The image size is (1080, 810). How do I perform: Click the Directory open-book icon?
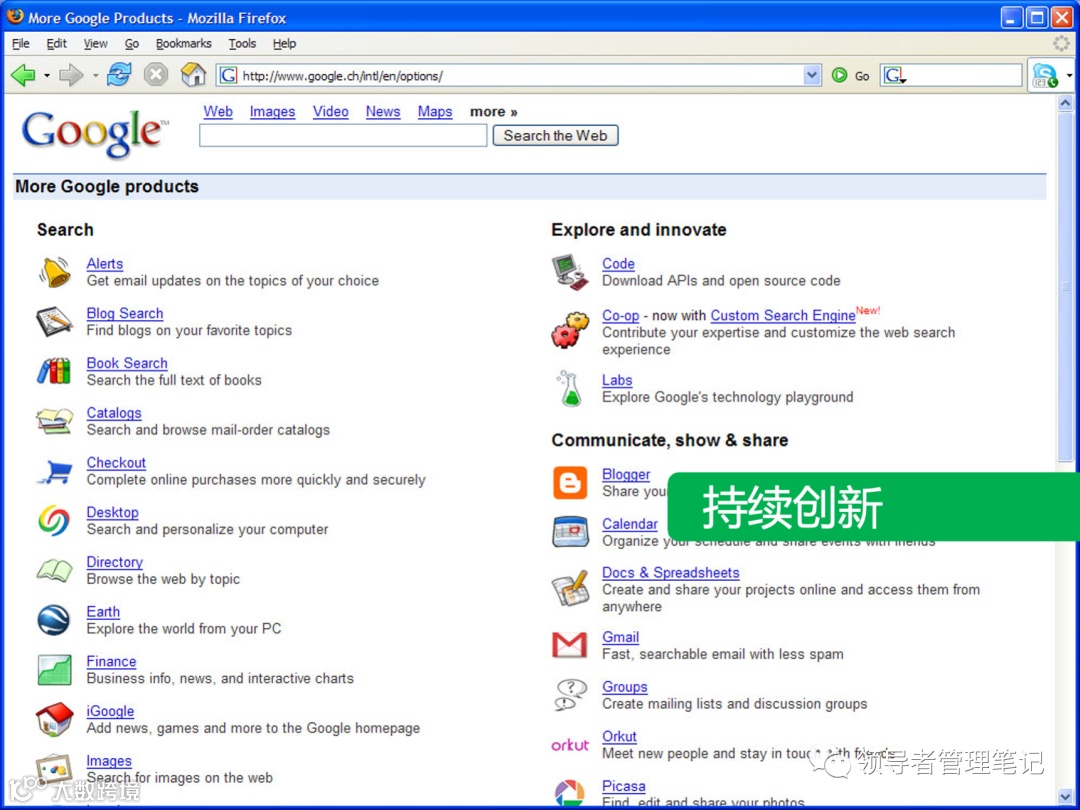[x=54, y=570]
